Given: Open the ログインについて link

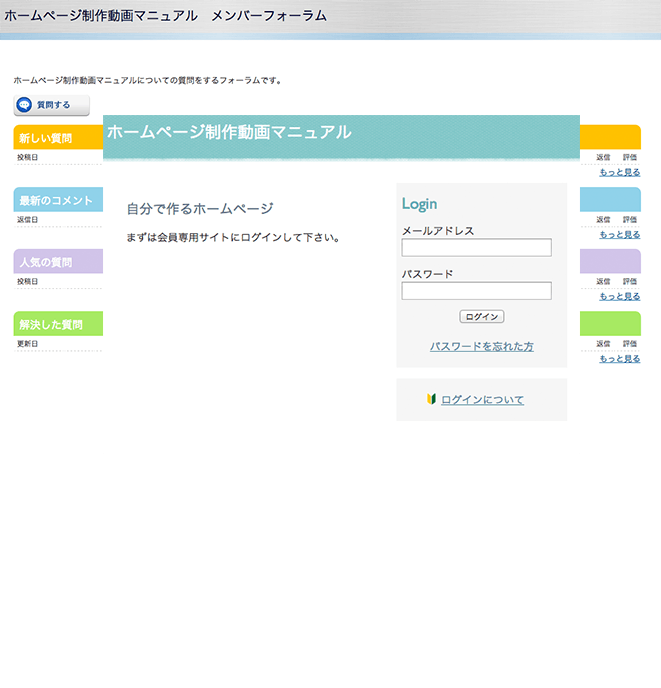Looking at the screenshot, I should [482, 400].
